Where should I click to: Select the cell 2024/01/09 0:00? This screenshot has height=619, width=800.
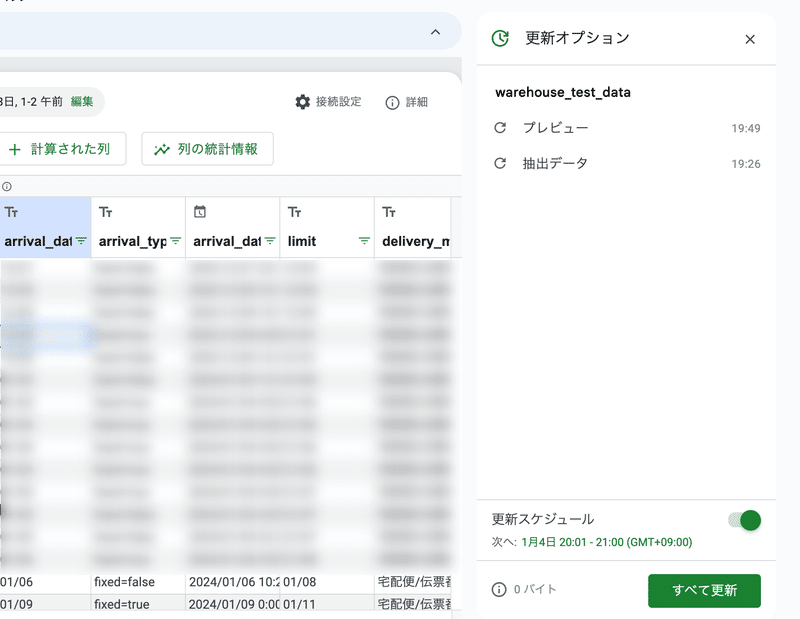pos(233,604)
